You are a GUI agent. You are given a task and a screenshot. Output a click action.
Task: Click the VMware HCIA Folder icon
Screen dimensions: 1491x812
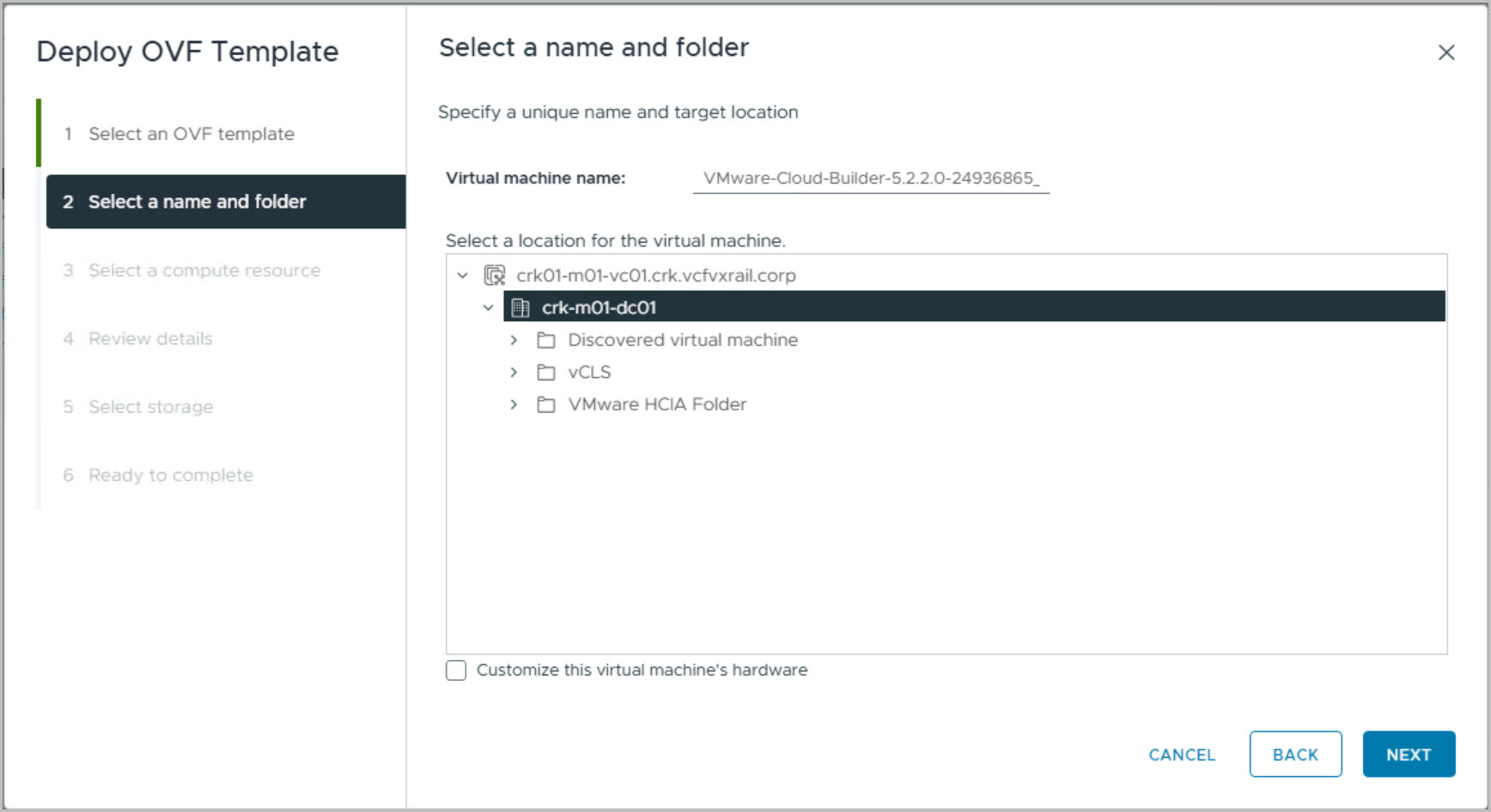pos(546,404)
